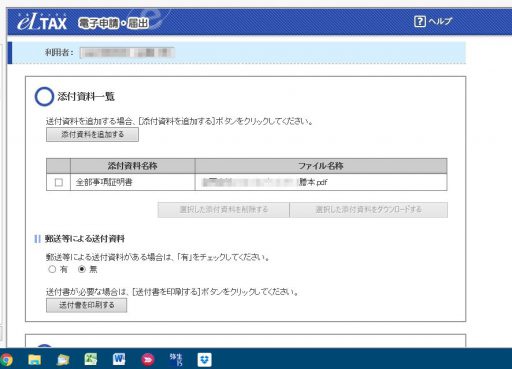Open Chrome from the taskbar
The width and height of the screenshot is (512, 369).
point(6,360)
